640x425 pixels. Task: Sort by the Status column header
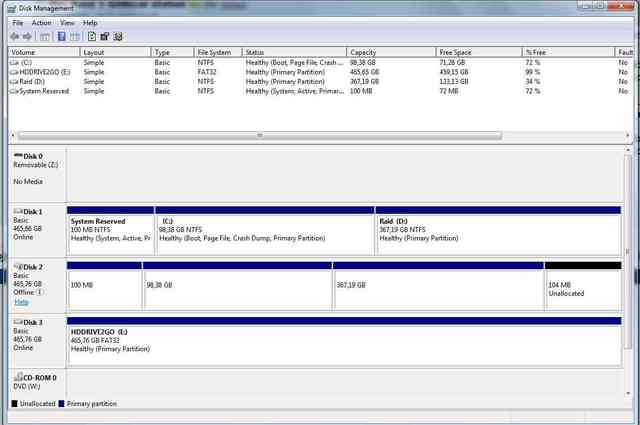(x=294, y=52)
